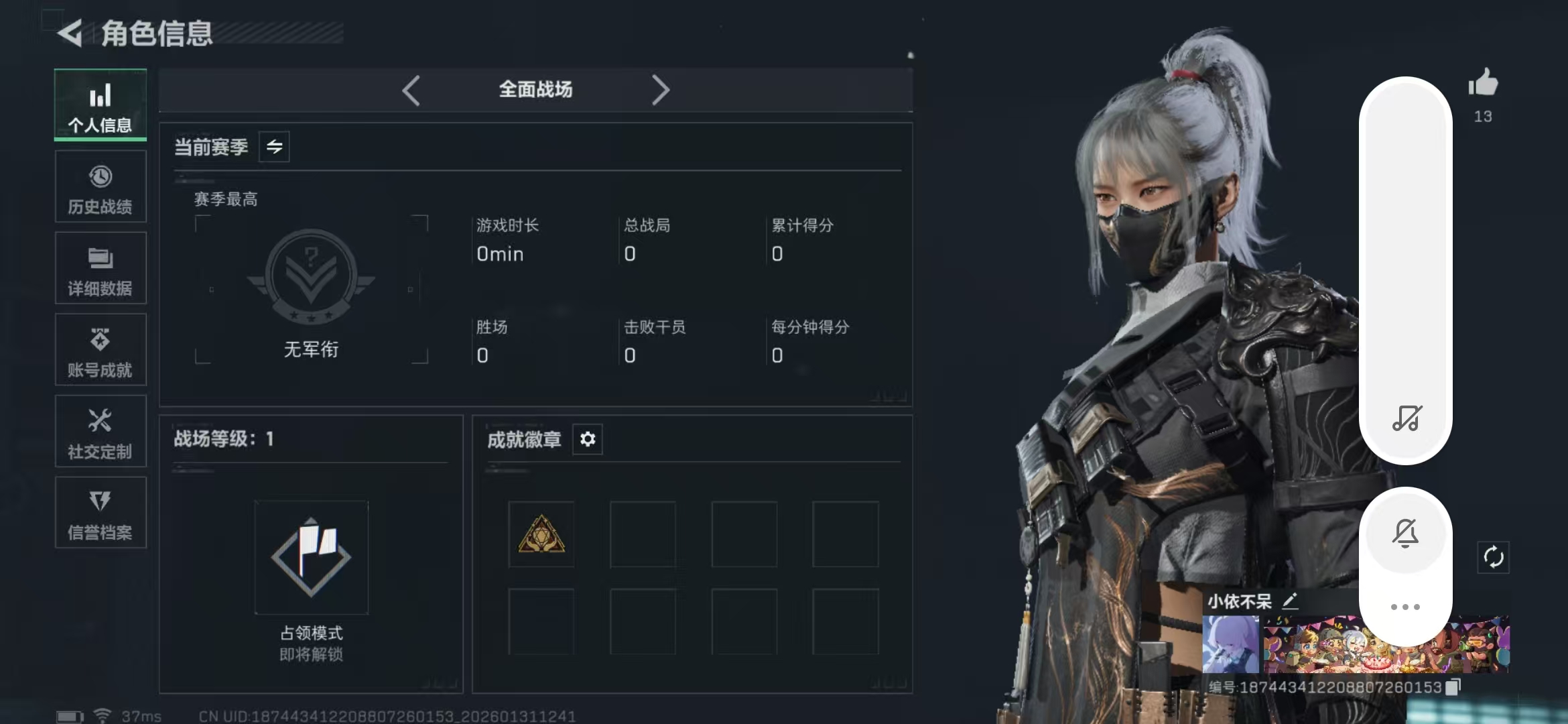Open the 全面战场 mode selector

point(535,89)
